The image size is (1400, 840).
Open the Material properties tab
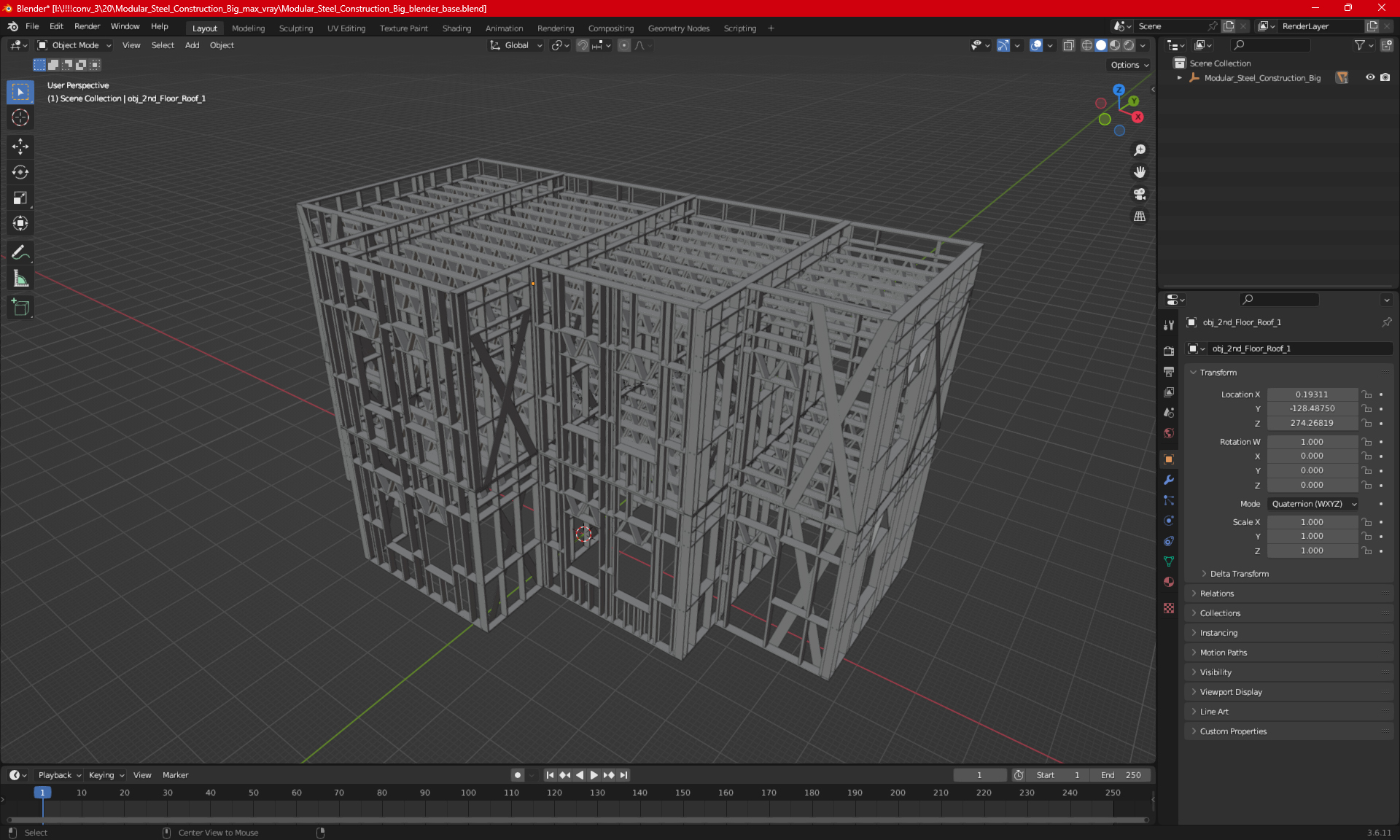tap(1169, 582)
